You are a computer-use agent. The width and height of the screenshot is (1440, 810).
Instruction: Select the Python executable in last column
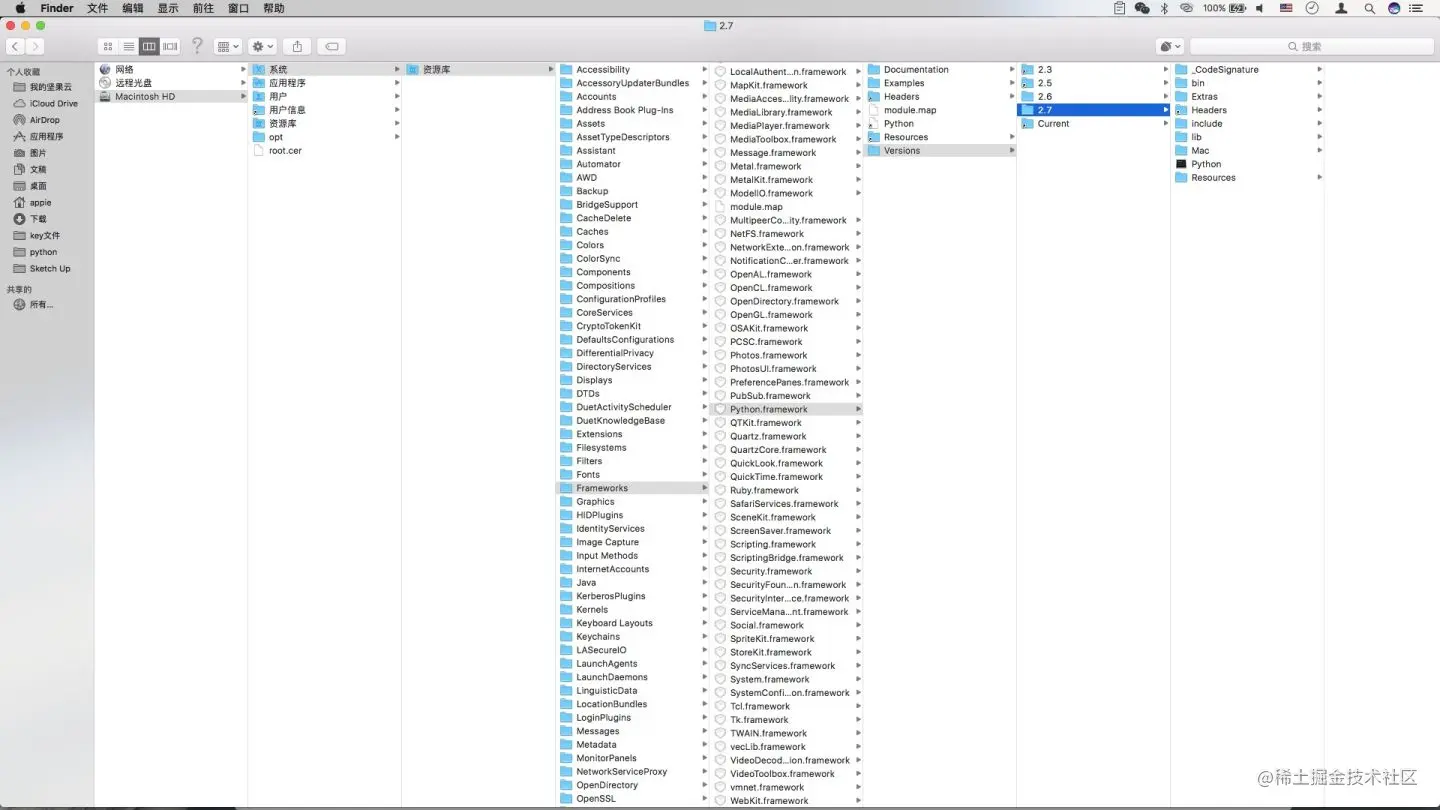(x=1248, y=164)
